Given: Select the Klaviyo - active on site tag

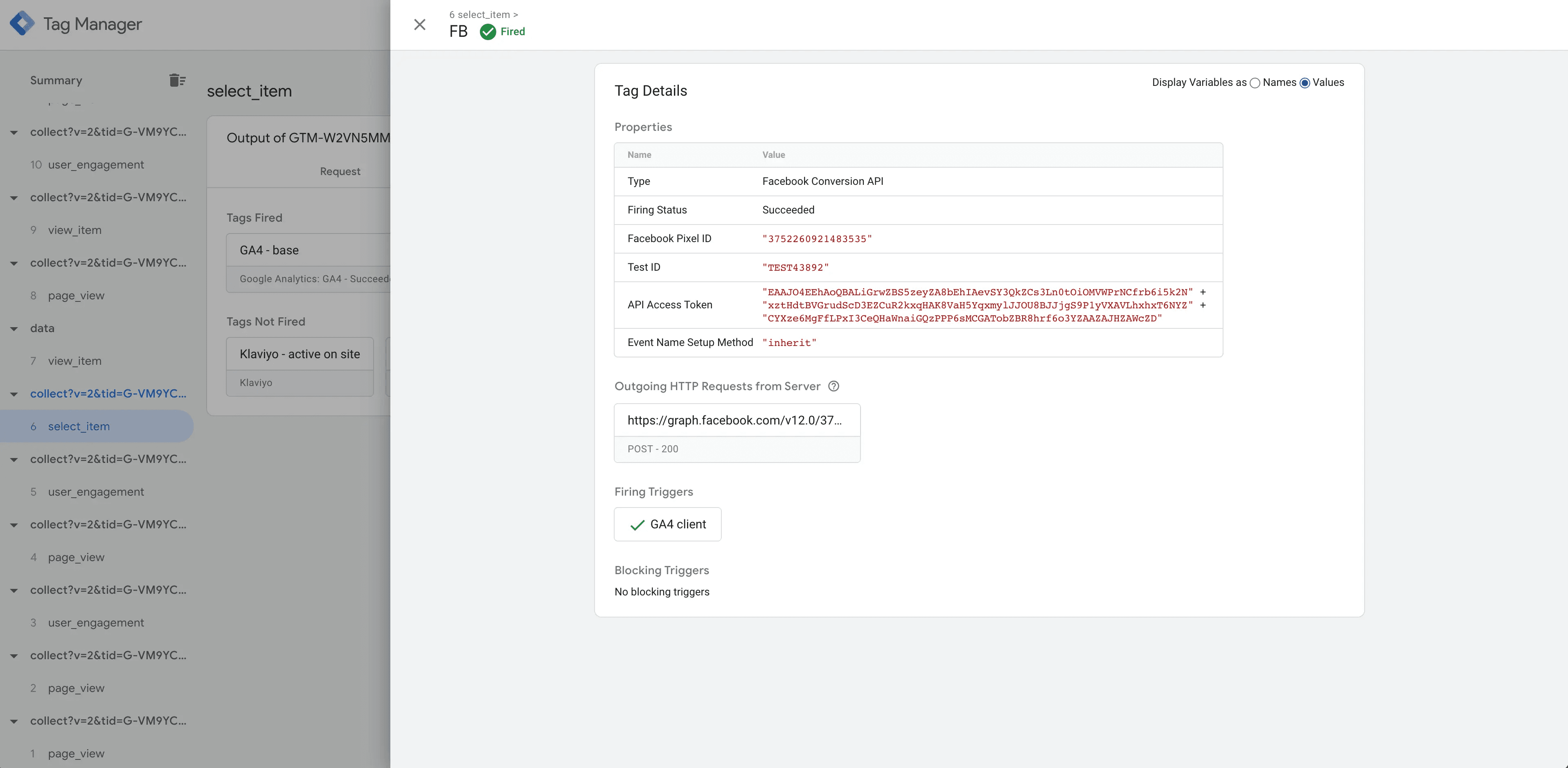Looking at the screenshot, I should (299, 354).
